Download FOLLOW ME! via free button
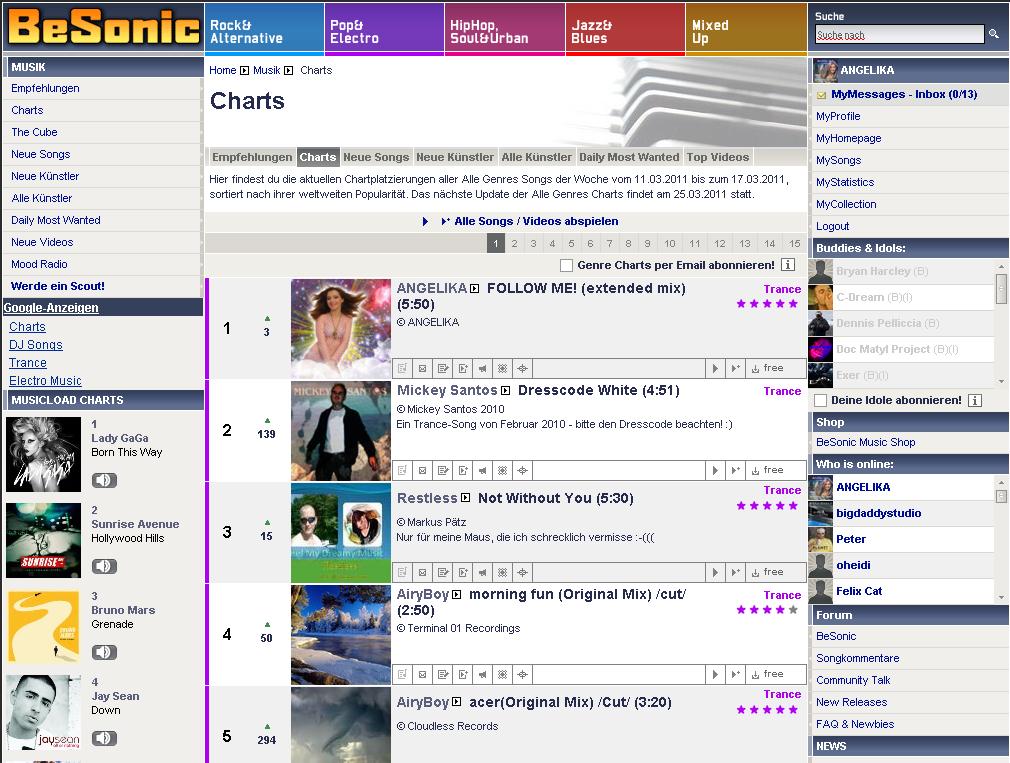 [x=776, y=368]
